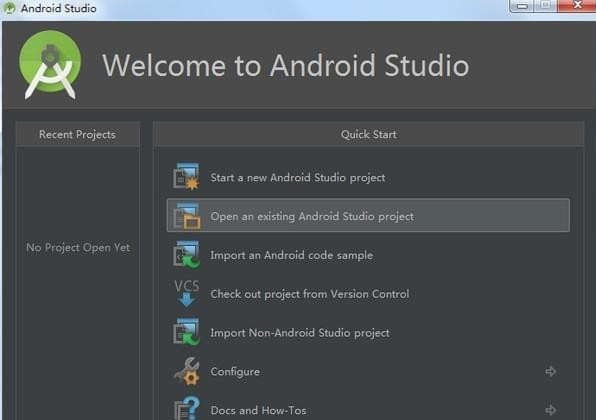596x420 pixels.
Task: Open the Configure entry label
Action: (x=235, y=371)
